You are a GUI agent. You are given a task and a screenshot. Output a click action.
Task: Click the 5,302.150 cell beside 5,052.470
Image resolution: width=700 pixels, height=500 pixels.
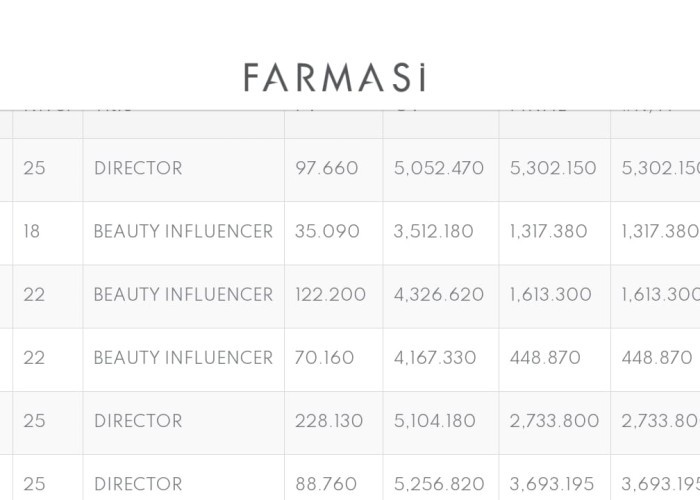pos(554,168)
